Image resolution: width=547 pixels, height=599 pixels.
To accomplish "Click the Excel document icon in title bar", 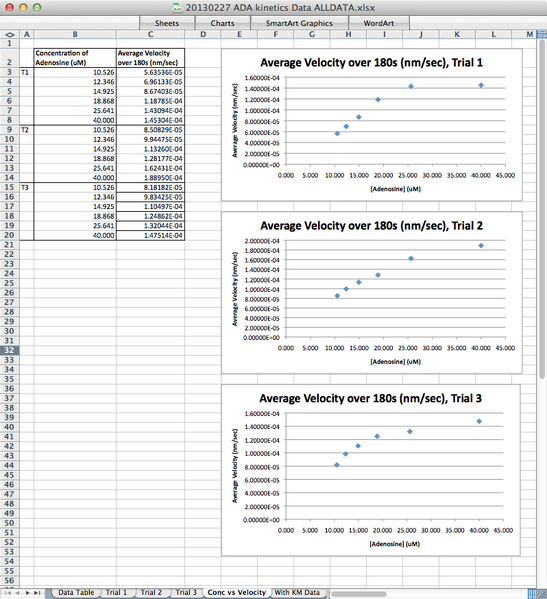I will point(177,7).
